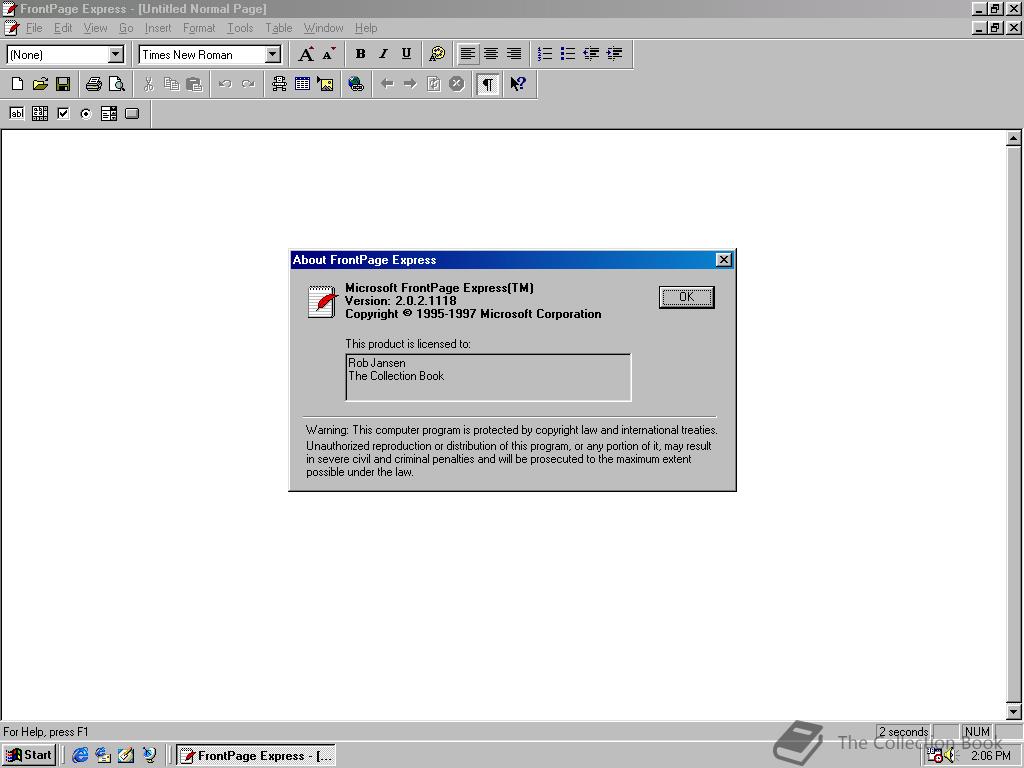
Task: Insert a WebBot Component via robot icon
Action: pyautogui.click(x=280, y=84)
